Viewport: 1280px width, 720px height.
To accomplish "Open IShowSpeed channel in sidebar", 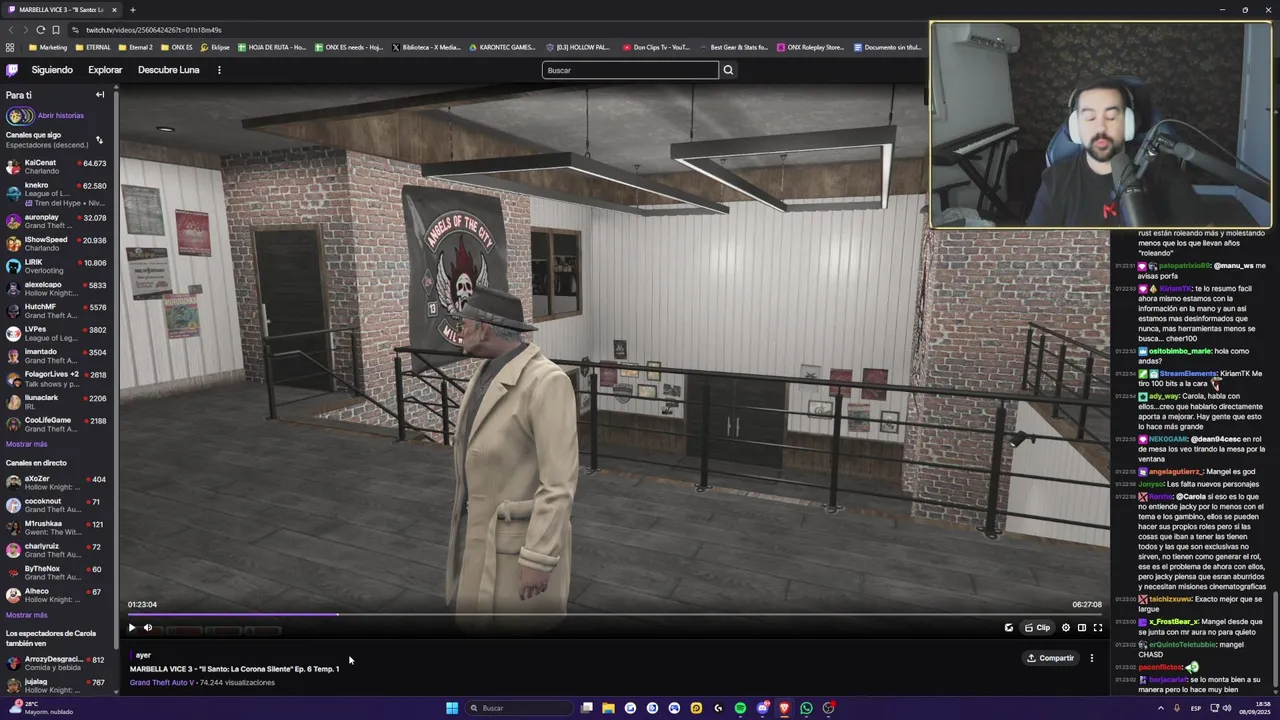I will tap(57, 244).
